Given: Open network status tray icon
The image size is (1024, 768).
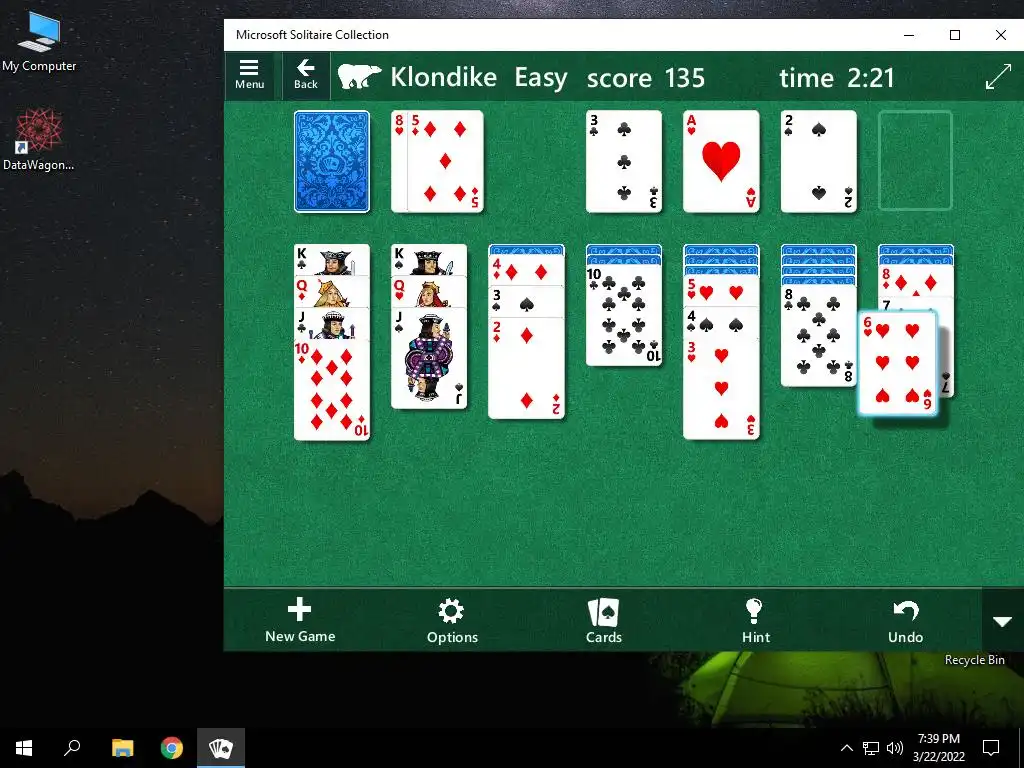Looking at the screenshot, I should pyautogui.click(x=871, y=748).
